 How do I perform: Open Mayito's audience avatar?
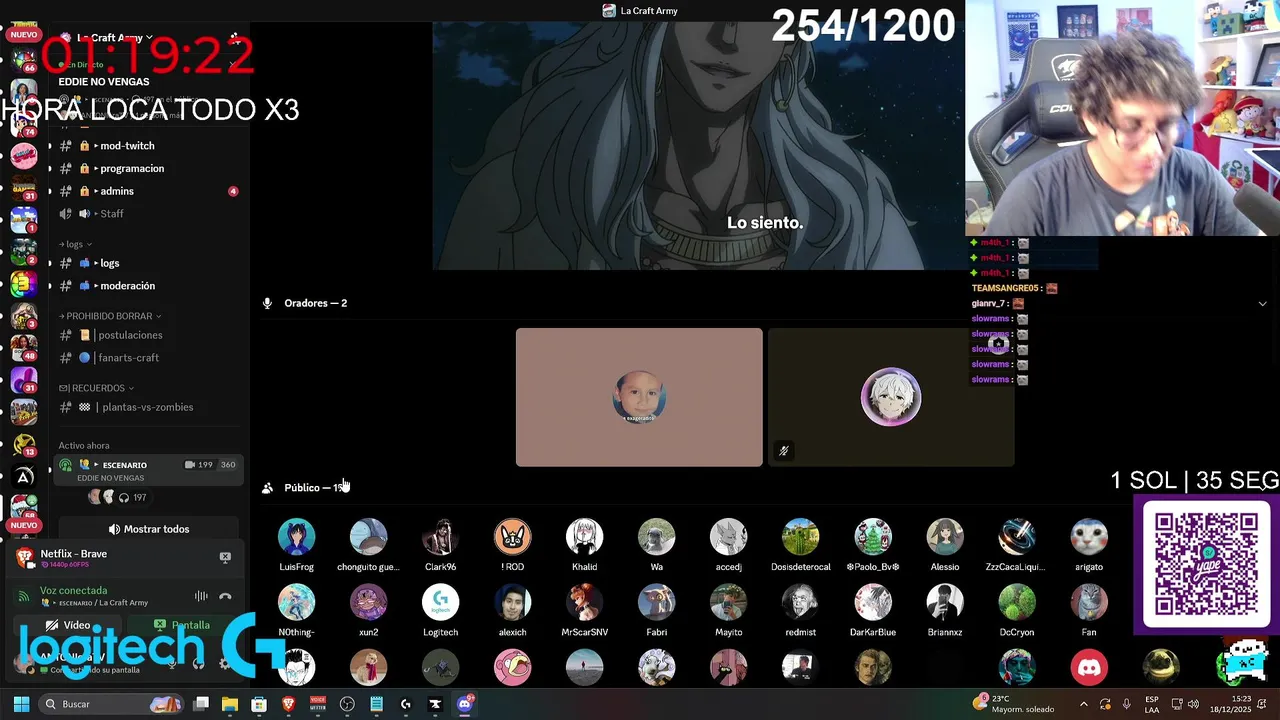coord(728,603)
